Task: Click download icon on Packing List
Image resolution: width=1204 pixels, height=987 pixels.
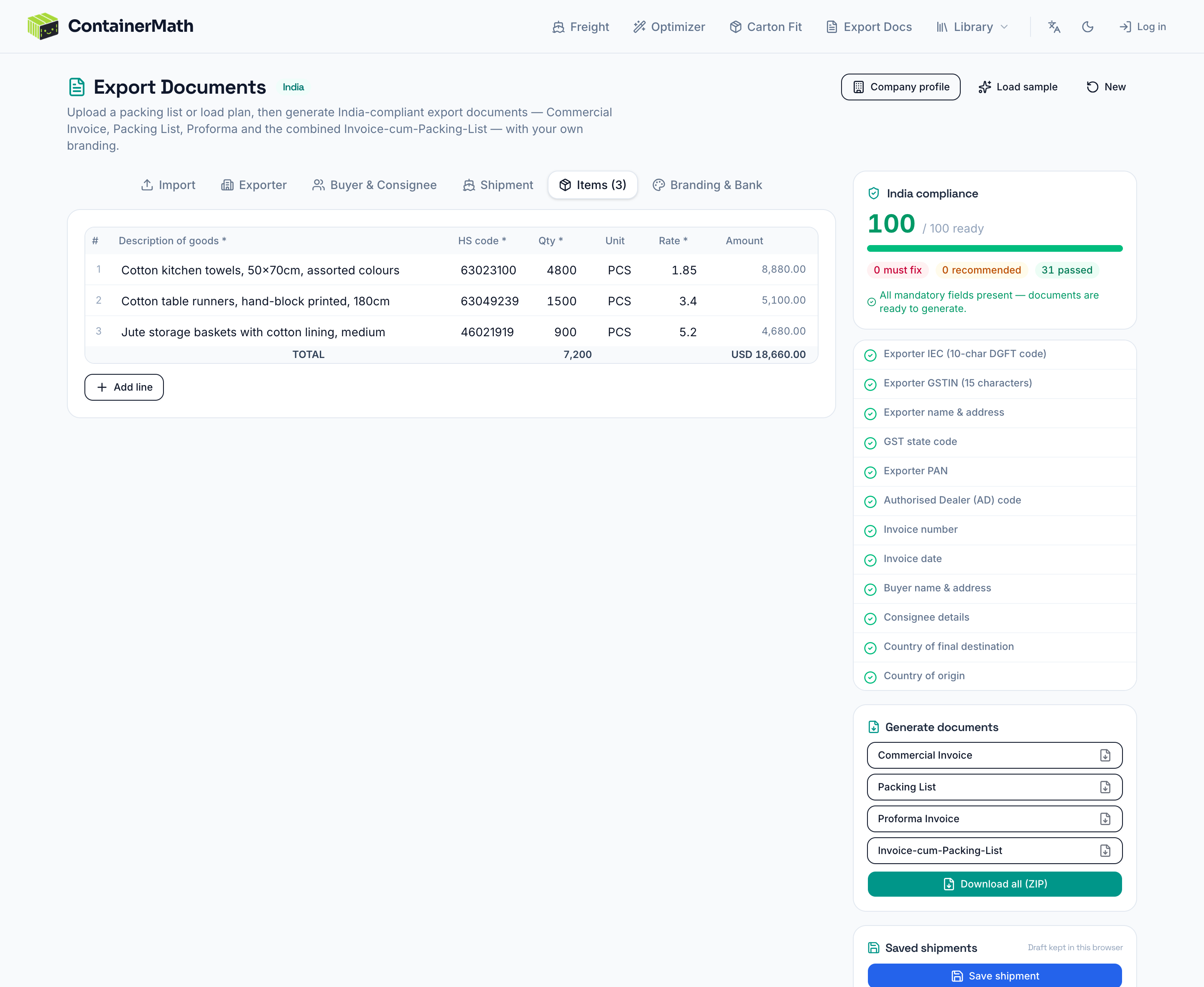Action: tap(1105, 787)
